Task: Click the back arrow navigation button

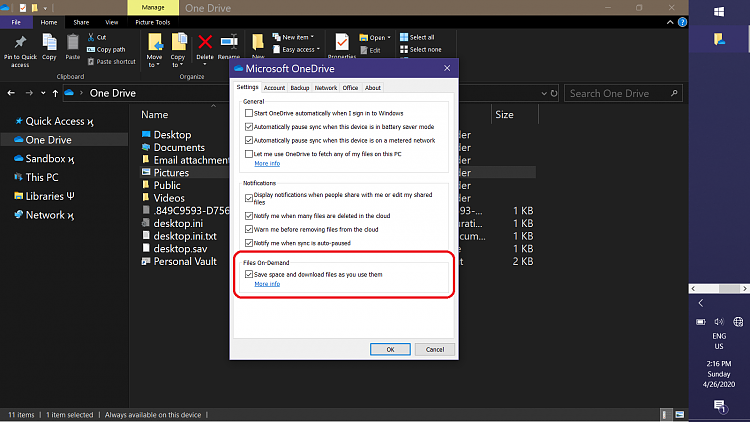Action: coord(11,93)
